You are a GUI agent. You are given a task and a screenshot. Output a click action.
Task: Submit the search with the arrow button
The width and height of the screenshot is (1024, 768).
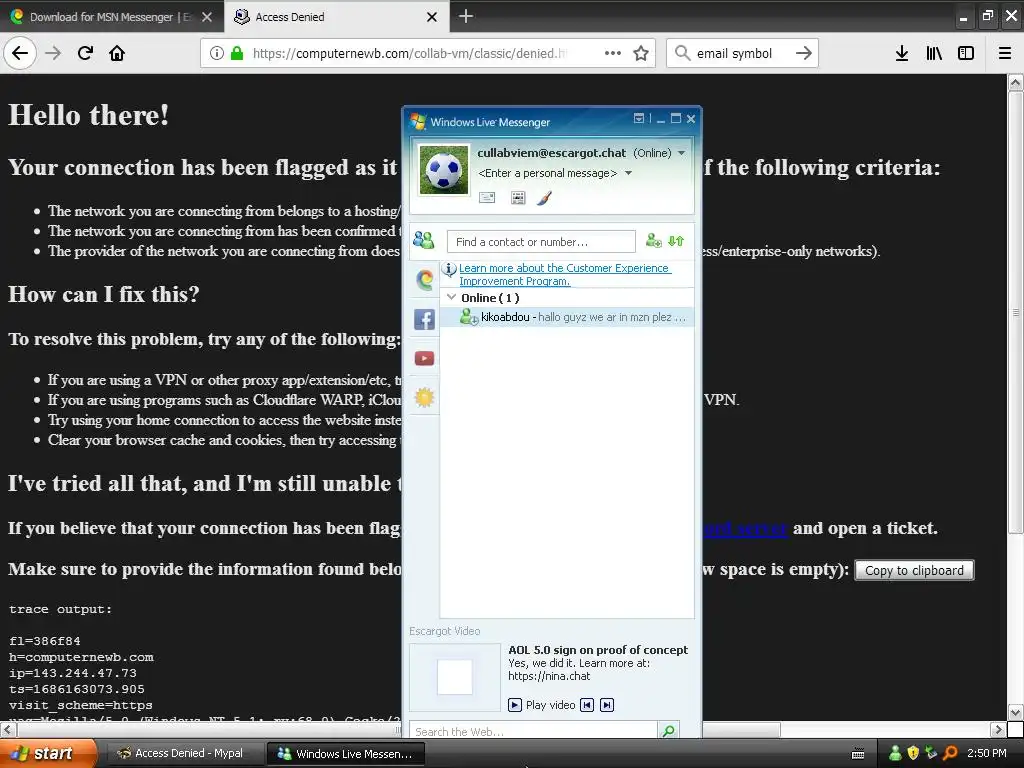pyautogui.click(x=804, y=53)
